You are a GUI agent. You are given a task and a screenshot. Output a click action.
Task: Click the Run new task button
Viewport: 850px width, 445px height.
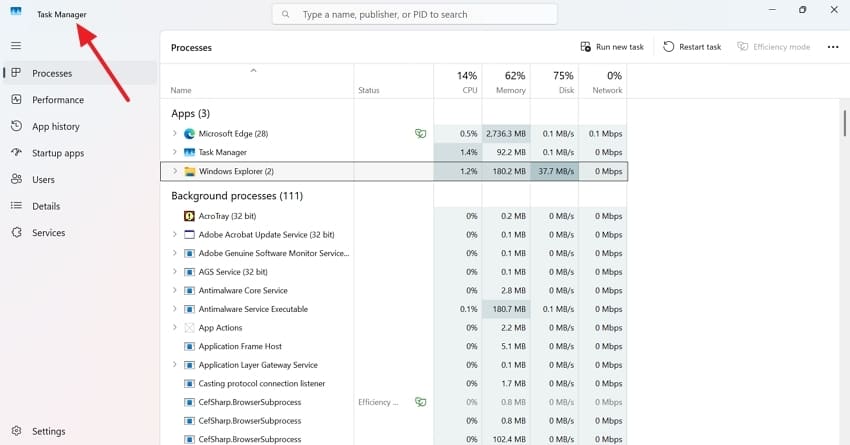click(612, 47)
